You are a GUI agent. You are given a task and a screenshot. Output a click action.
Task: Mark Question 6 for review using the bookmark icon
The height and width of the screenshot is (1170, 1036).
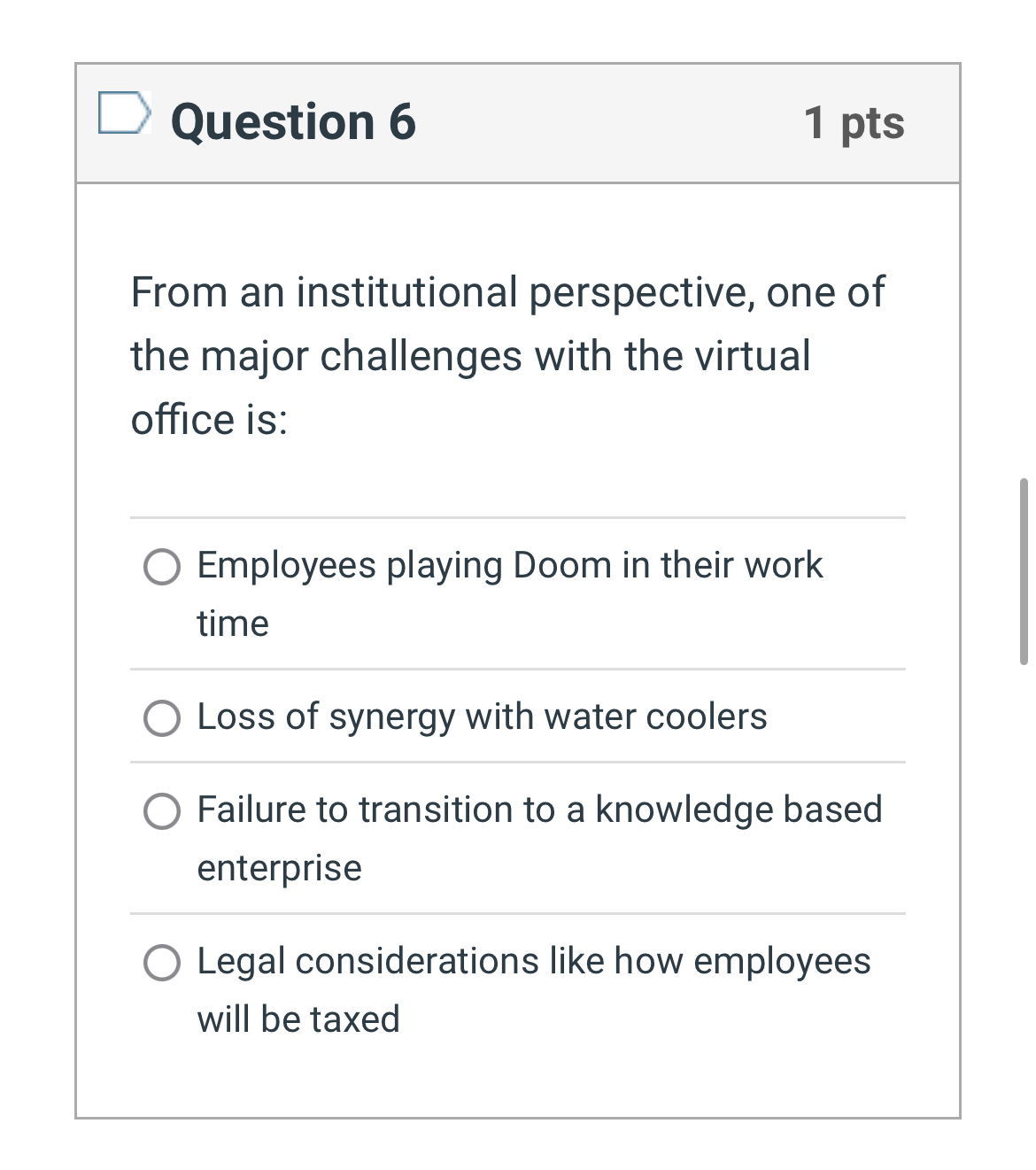click(x=124, y=113)
